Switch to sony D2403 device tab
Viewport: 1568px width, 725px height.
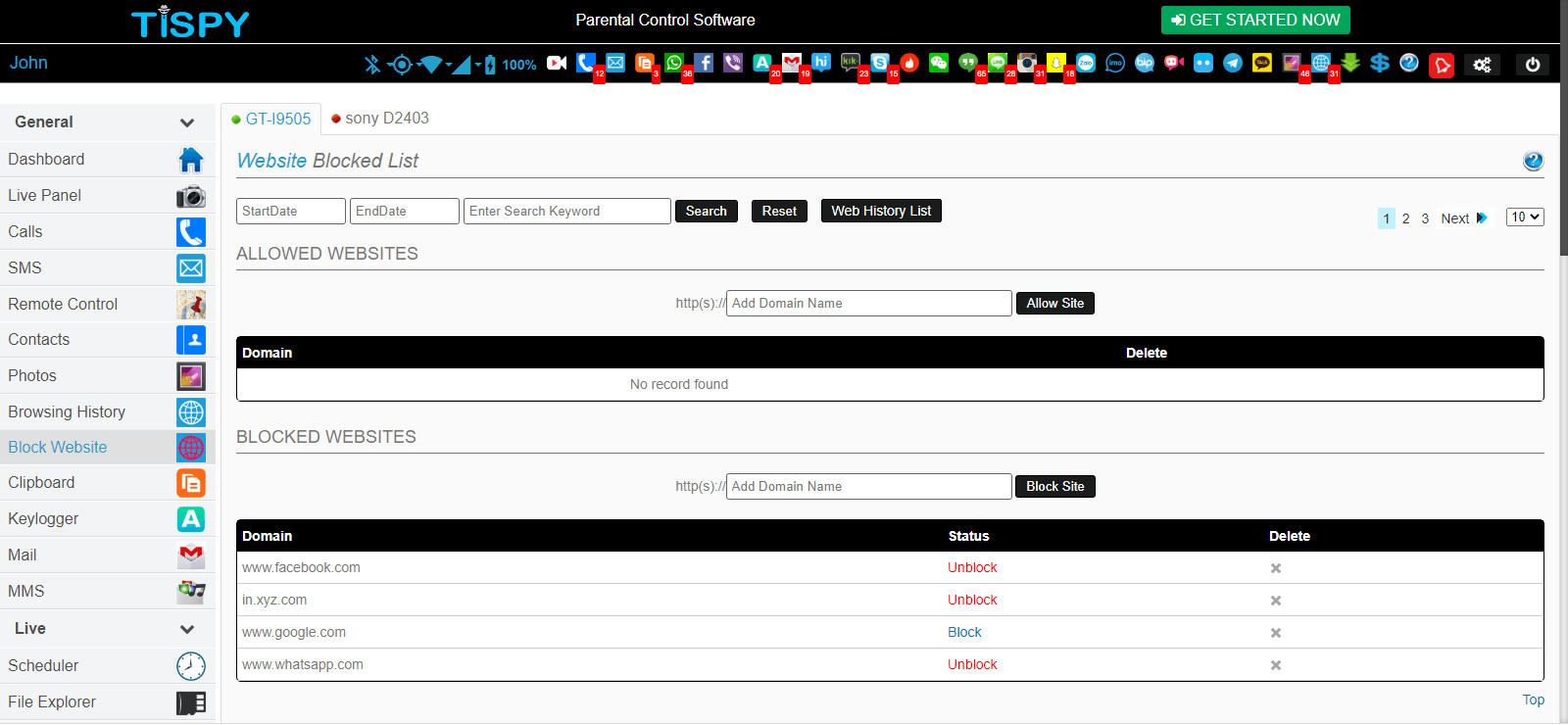click(x=380, y=119)
